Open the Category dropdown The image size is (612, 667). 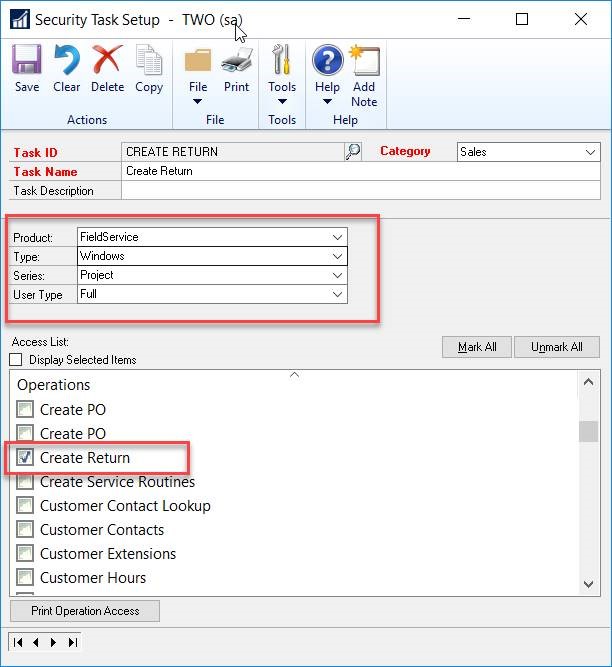590,152
